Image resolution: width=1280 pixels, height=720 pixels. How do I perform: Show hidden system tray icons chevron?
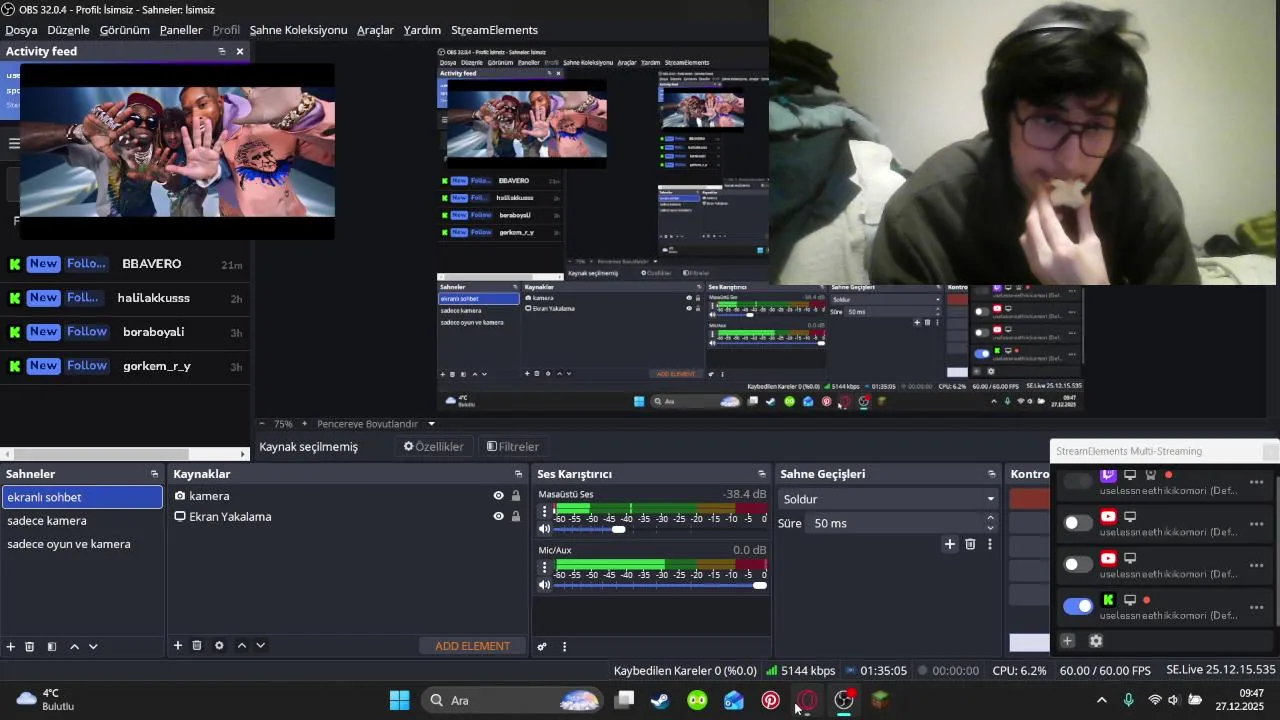coord(1102,700)
